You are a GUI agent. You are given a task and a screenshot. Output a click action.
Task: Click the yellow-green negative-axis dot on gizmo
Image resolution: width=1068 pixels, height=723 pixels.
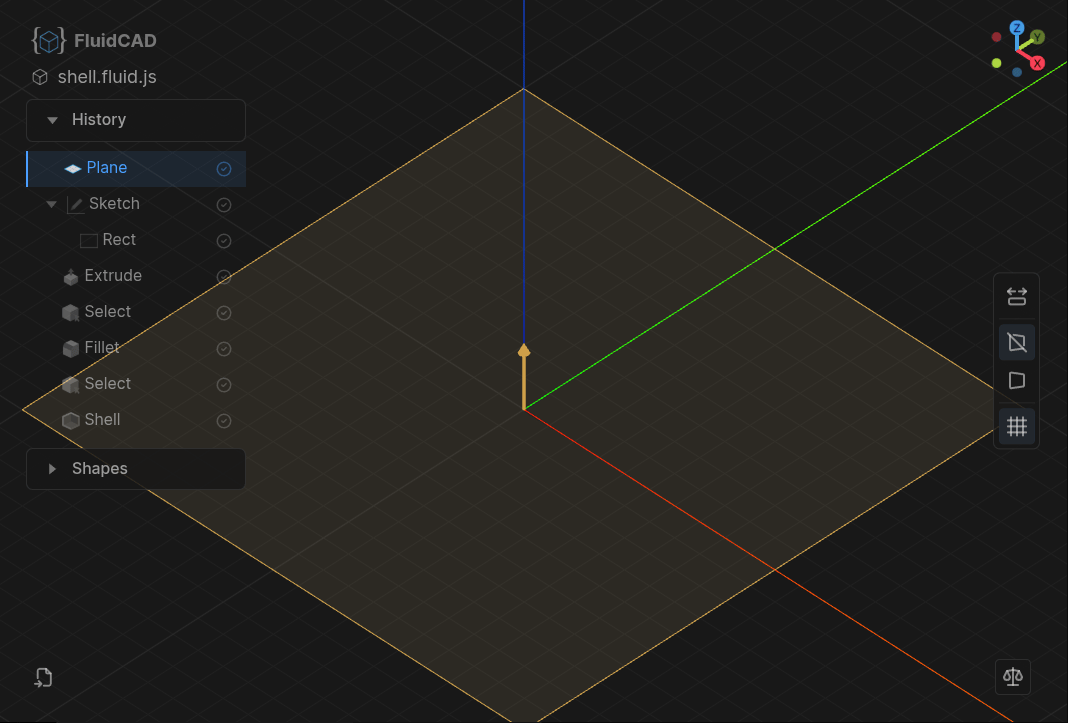[996, 63]
